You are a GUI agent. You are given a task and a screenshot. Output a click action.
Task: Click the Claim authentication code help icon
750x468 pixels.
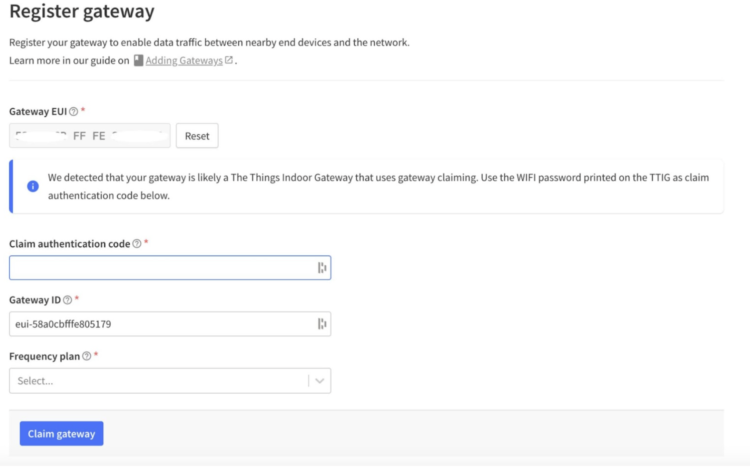137,244
